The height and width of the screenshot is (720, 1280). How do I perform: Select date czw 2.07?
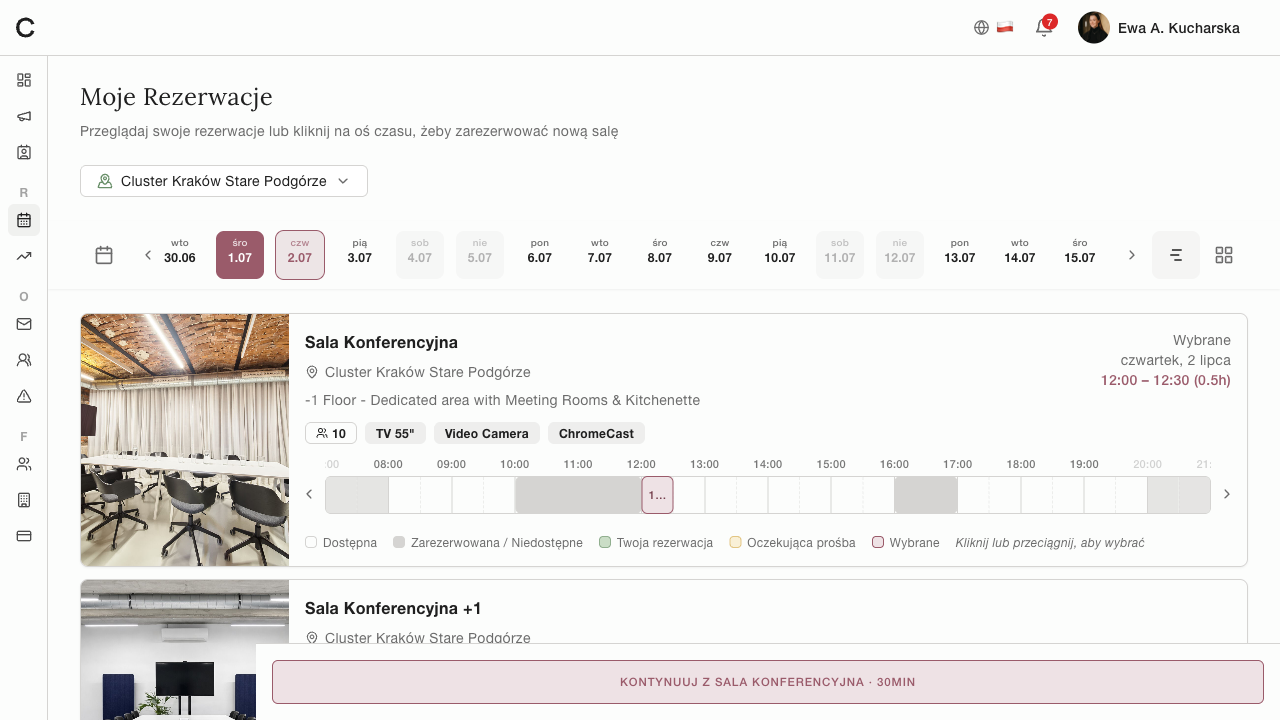tap(300, 255)
